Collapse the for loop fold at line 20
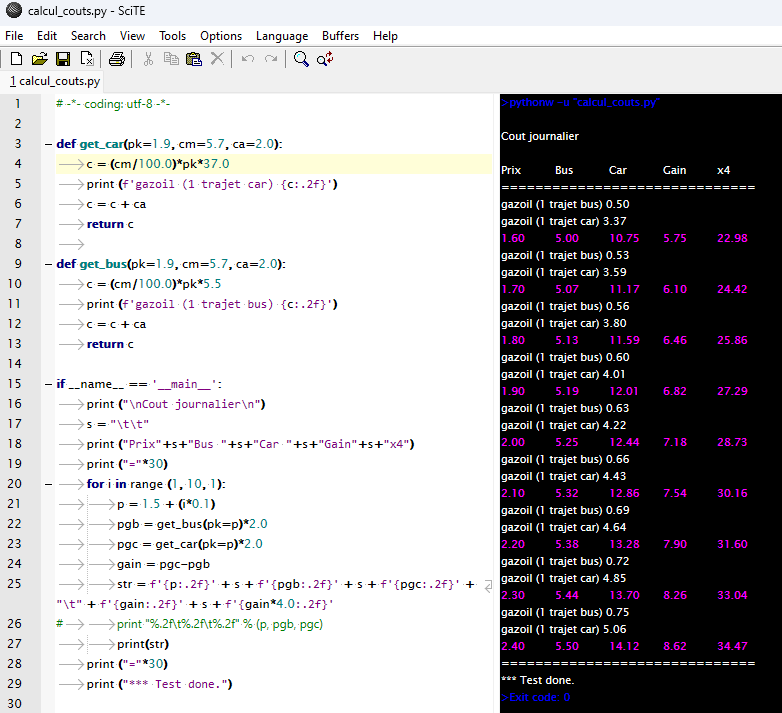The image size is (782, 713). pyautogui.click(x=48, y=484)
